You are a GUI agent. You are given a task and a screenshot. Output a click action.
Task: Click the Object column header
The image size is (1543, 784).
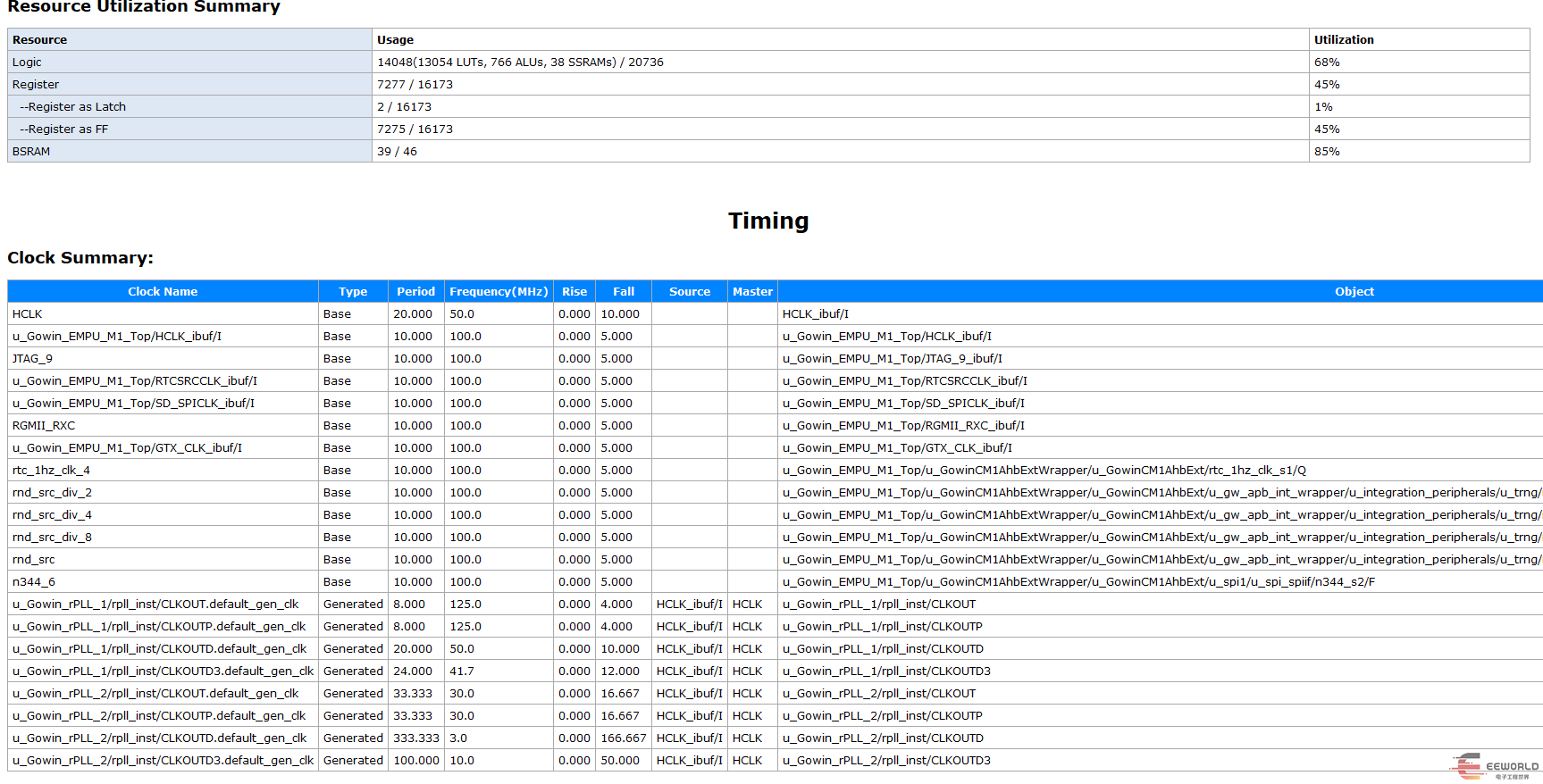tap(1160, 291)
